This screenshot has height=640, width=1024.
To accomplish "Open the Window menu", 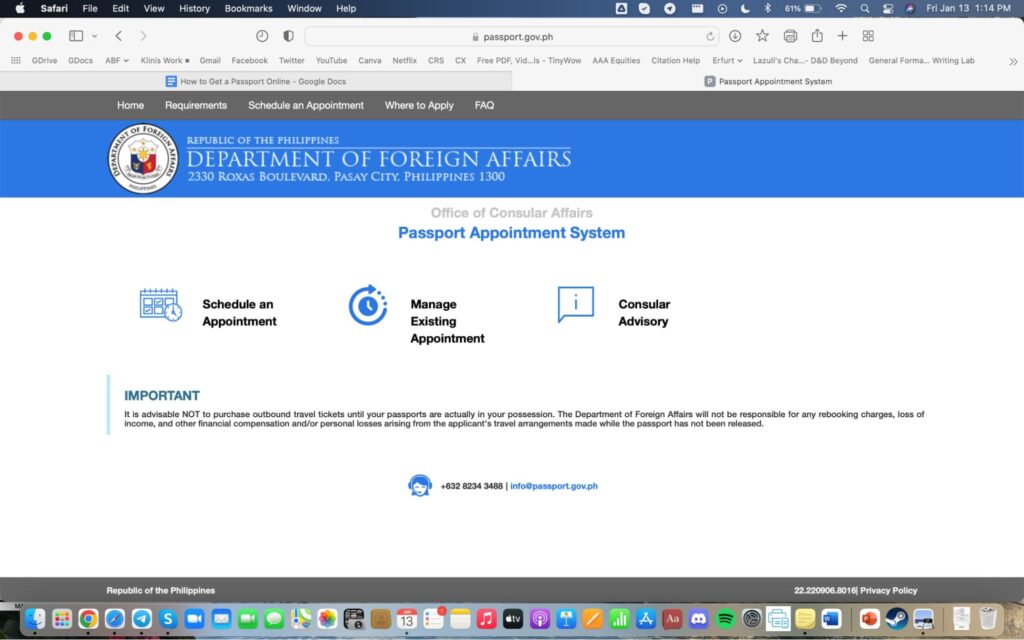I will 304,8.
